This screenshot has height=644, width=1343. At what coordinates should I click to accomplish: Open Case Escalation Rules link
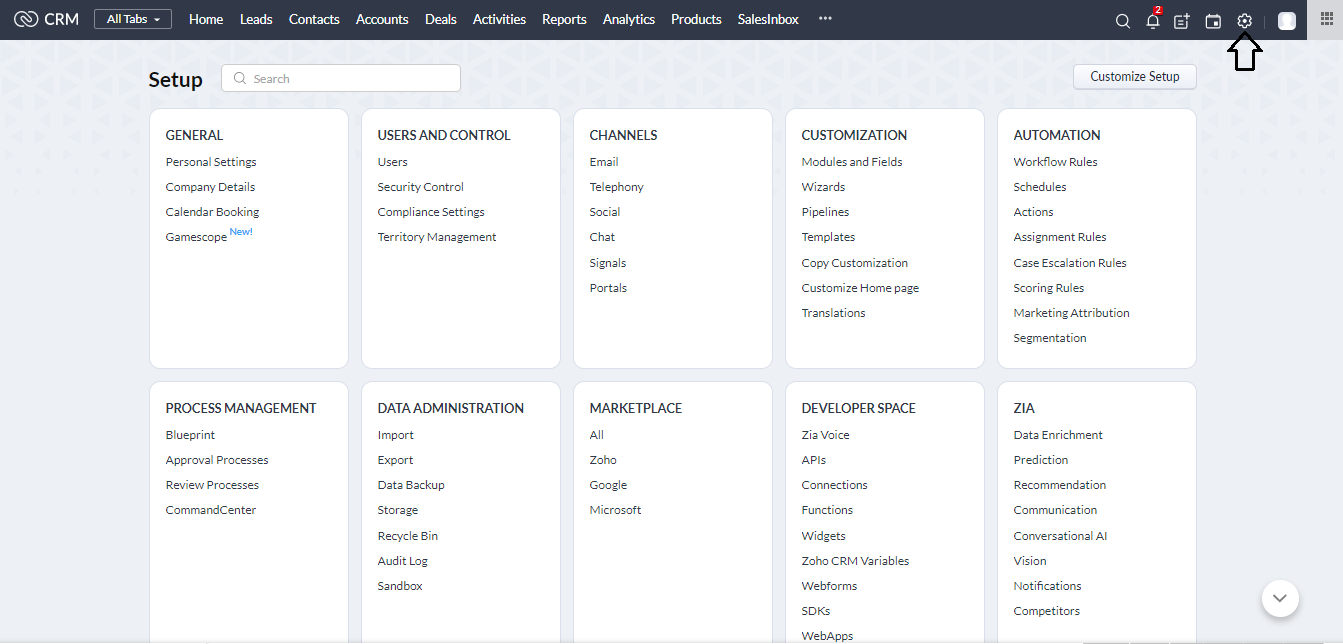point(1070,263)
